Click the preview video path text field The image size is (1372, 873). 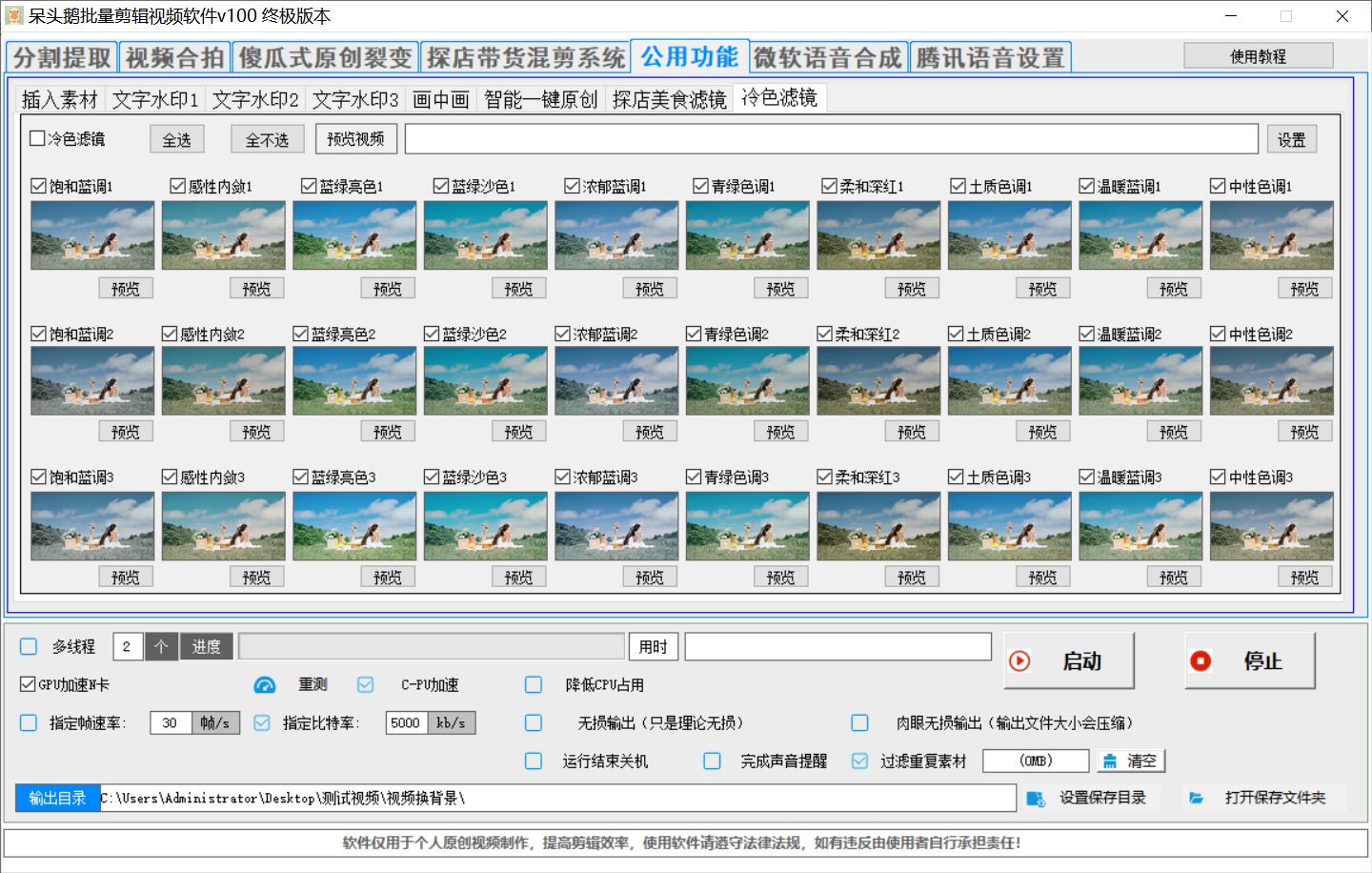pyautogui.click(x=831, y=139)
